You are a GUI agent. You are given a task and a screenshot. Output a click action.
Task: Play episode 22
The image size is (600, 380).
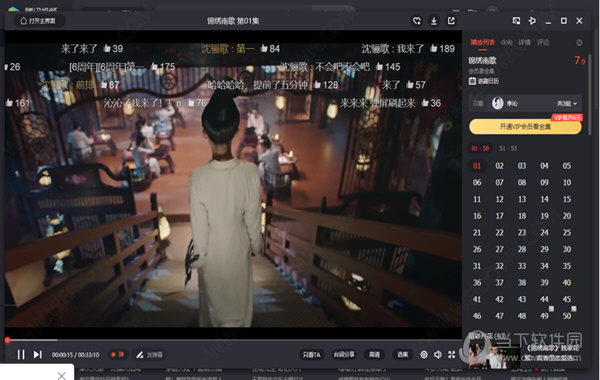(x=499, y=233)
